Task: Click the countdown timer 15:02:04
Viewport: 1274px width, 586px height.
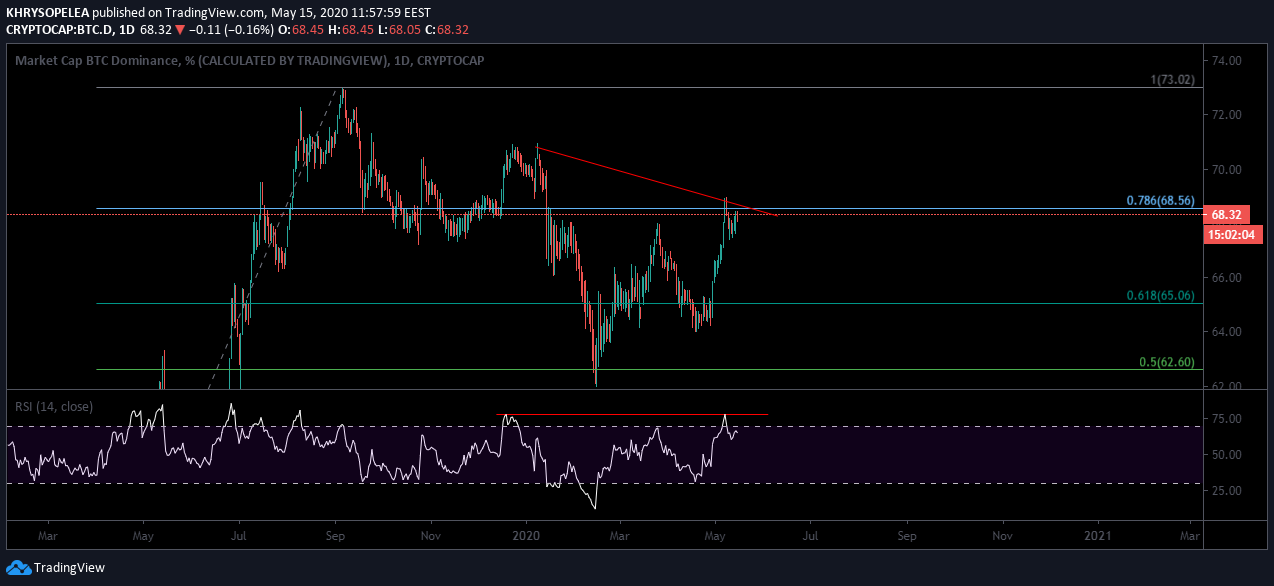Action: pyautogui.click(x=1235, y=235)
